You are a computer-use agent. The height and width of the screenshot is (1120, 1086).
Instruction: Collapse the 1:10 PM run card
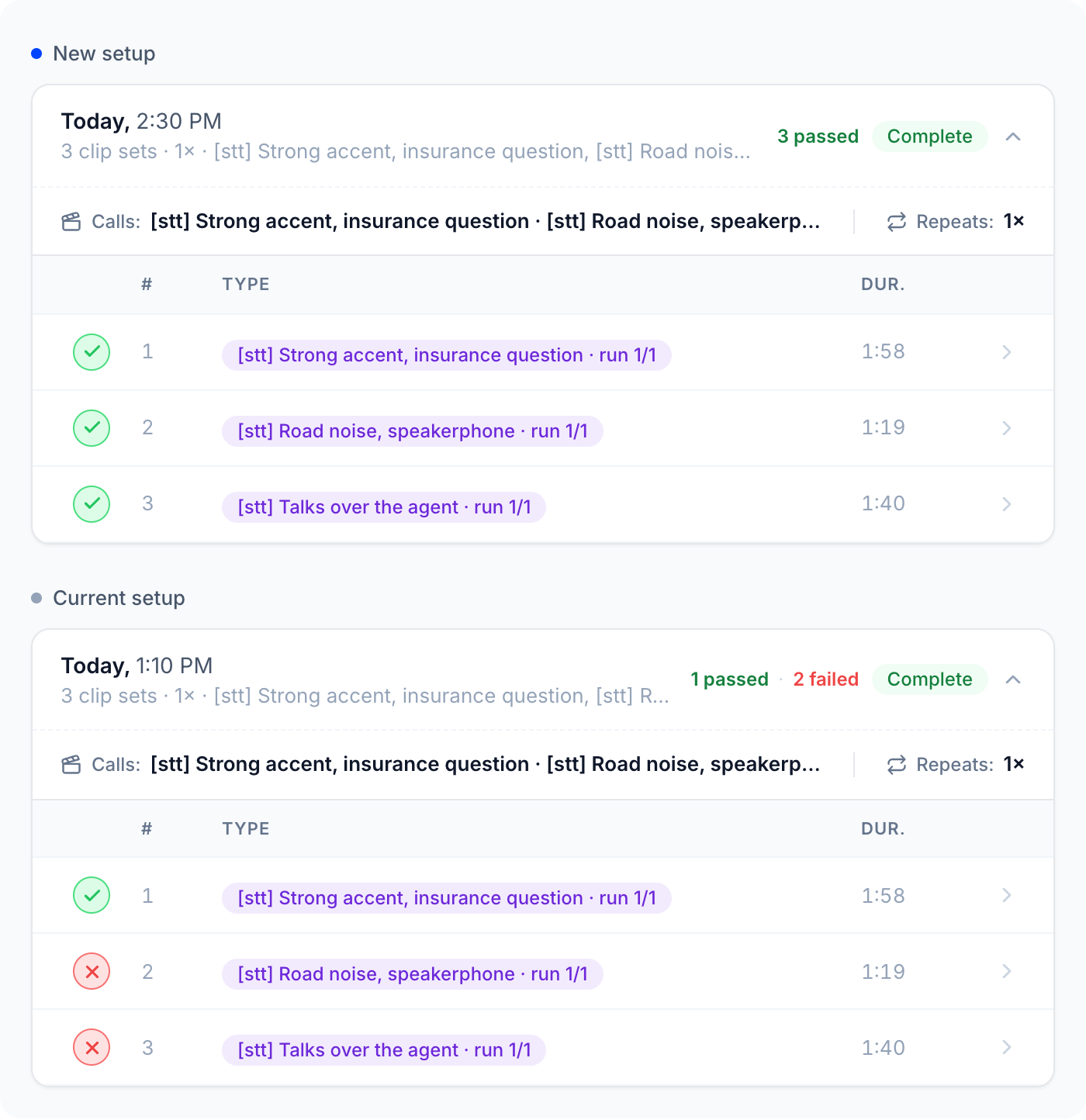[x=1013, y=679]
